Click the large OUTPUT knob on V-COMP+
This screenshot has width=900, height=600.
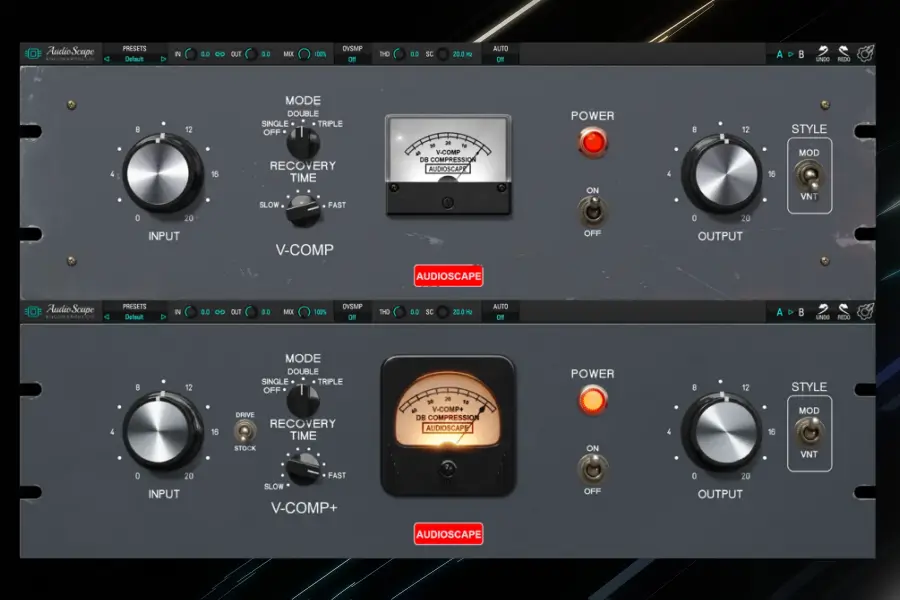723,432
